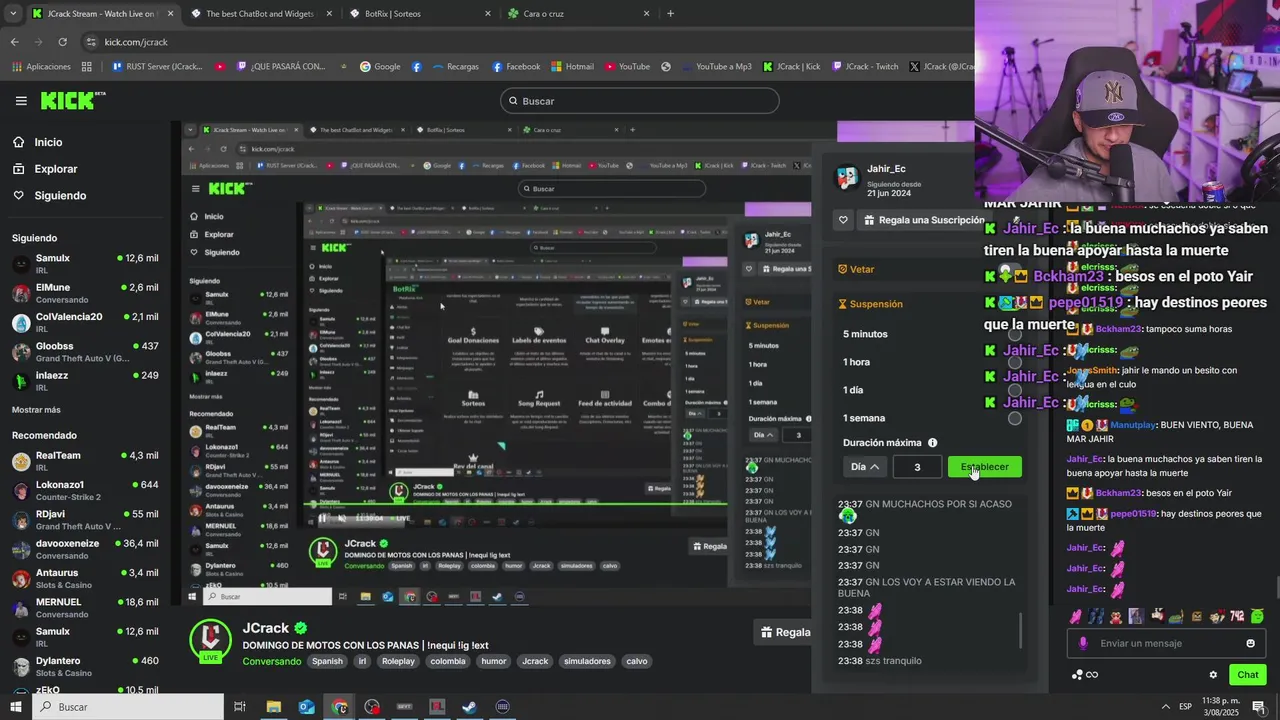Open File Explorer from the taskbar
This screenshot has width=1280, height=720.
pos(273,707)
